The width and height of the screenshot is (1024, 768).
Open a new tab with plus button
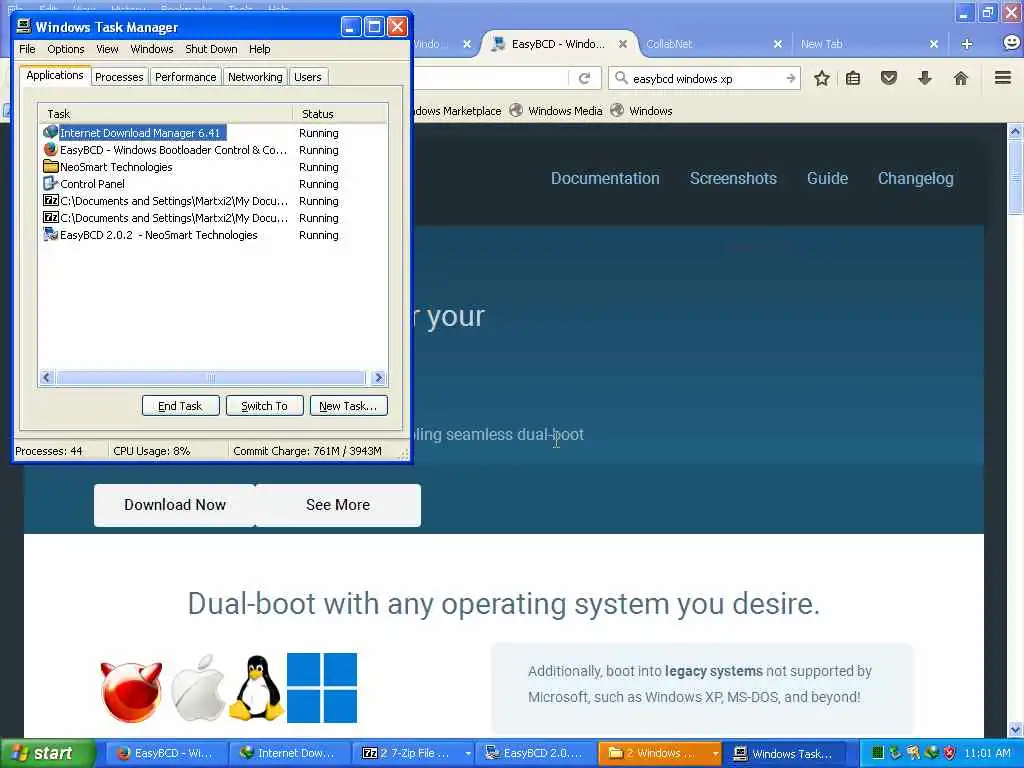pos(967,44)
